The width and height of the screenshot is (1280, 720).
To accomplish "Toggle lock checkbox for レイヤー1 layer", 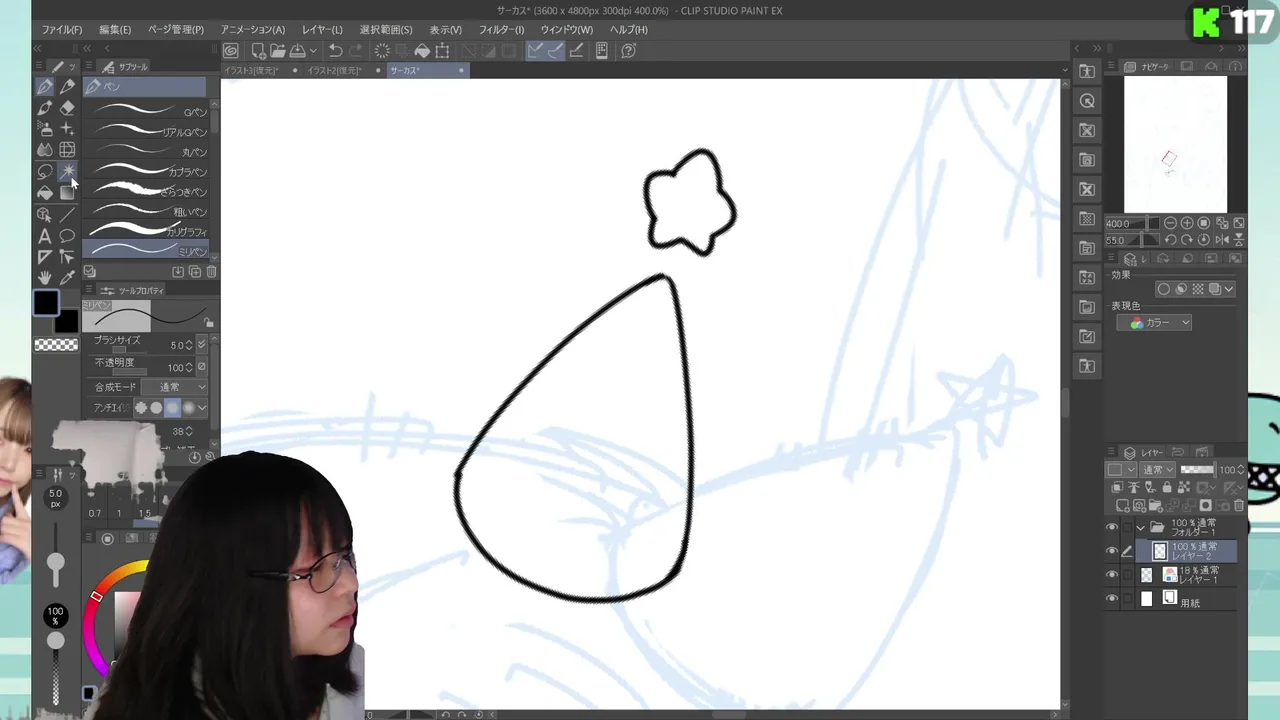I will [x=1127, y=575].
